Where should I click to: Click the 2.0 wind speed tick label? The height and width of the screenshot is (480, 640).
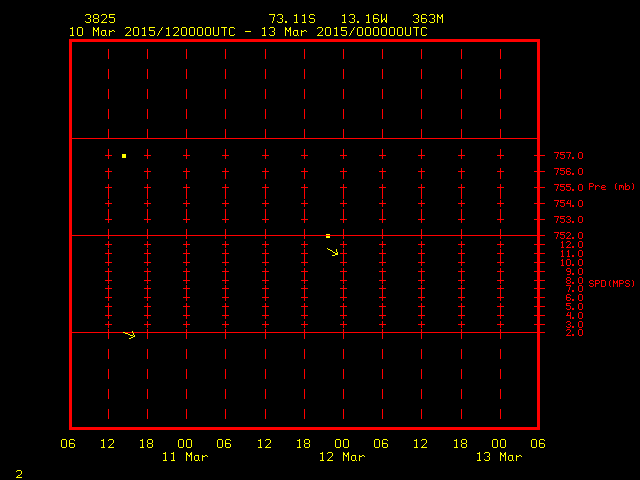(x=573, y=333)
